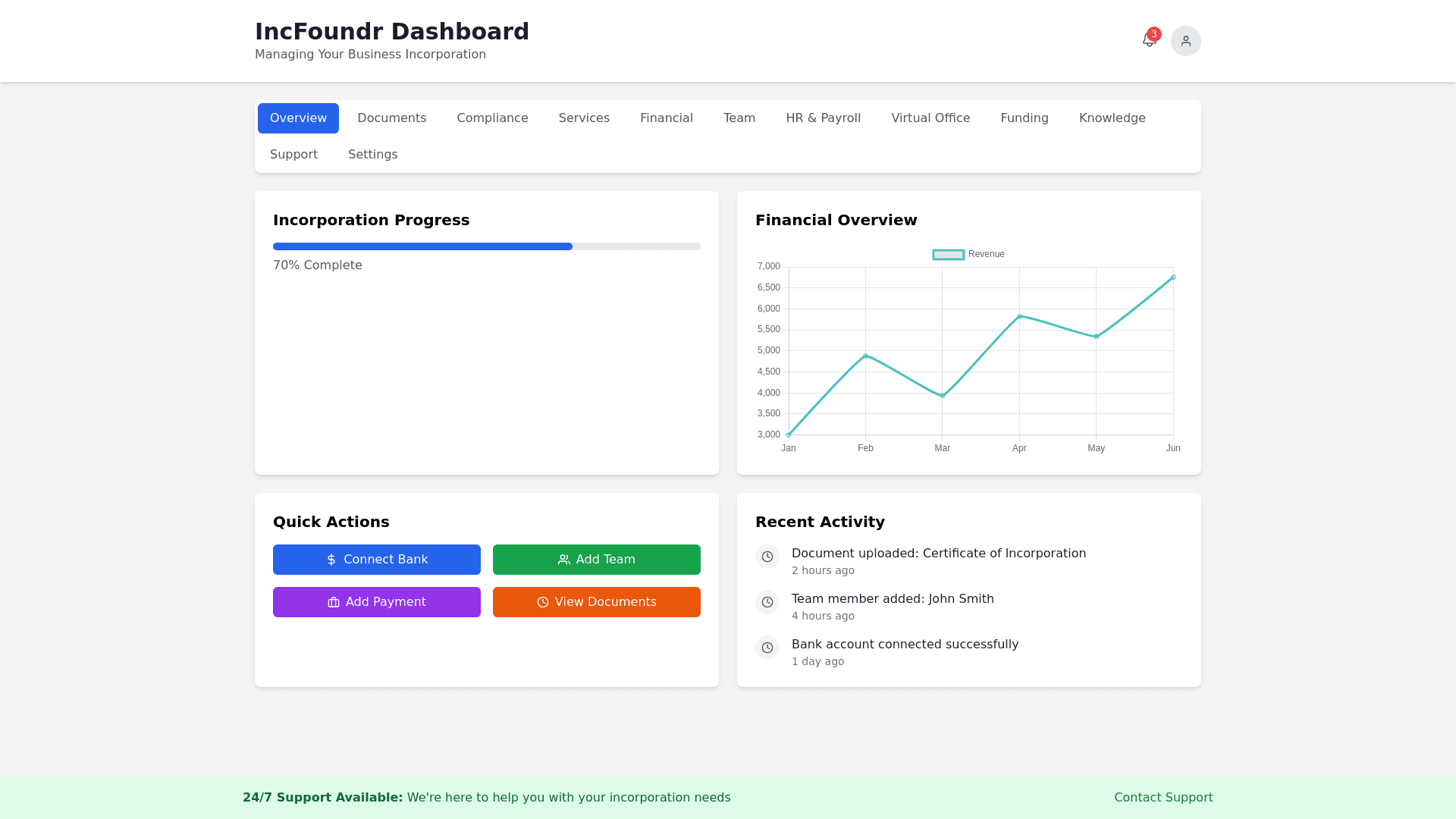This screenshot has height=819, width=1456.
Task: Click the user profile avatar icon
Action: pos(1185,41)
